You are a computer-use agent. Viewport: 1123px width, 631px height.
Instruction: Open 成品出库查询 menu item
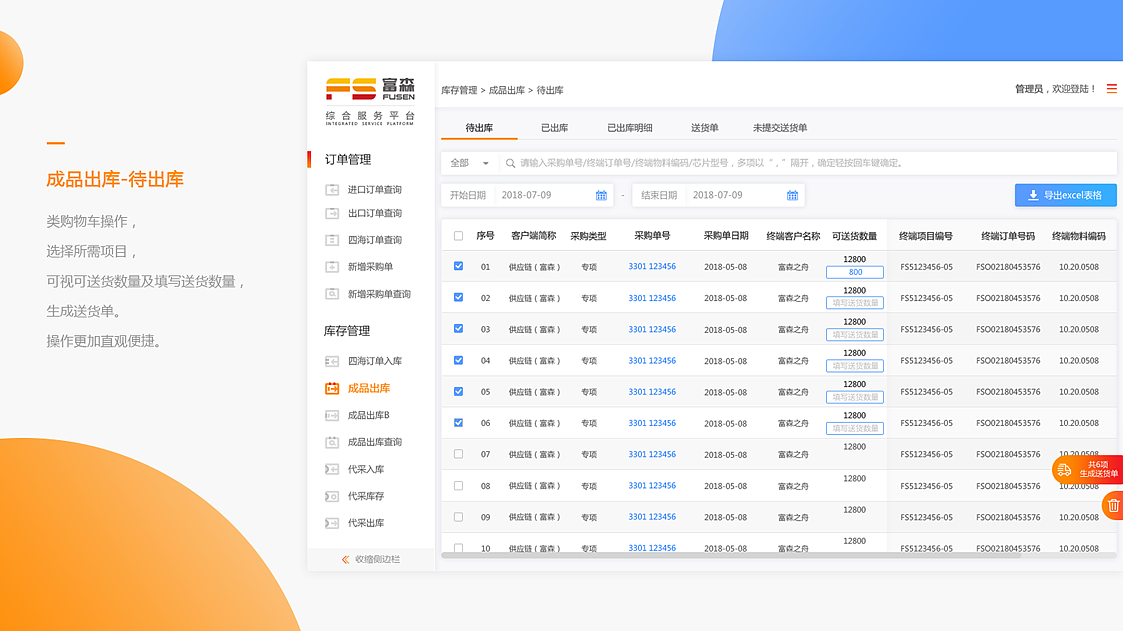pos(375,443)
